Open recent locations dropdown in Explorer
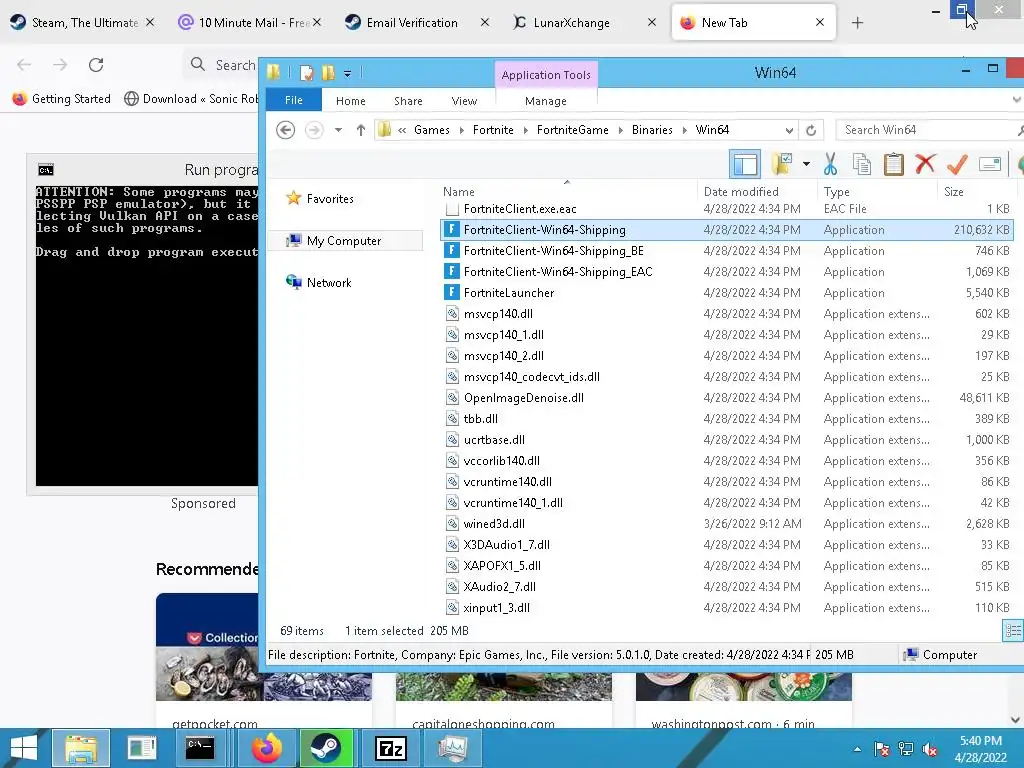Image resolution: width=1024 pixels, height=768 pixels. click(x=338, y=130)
